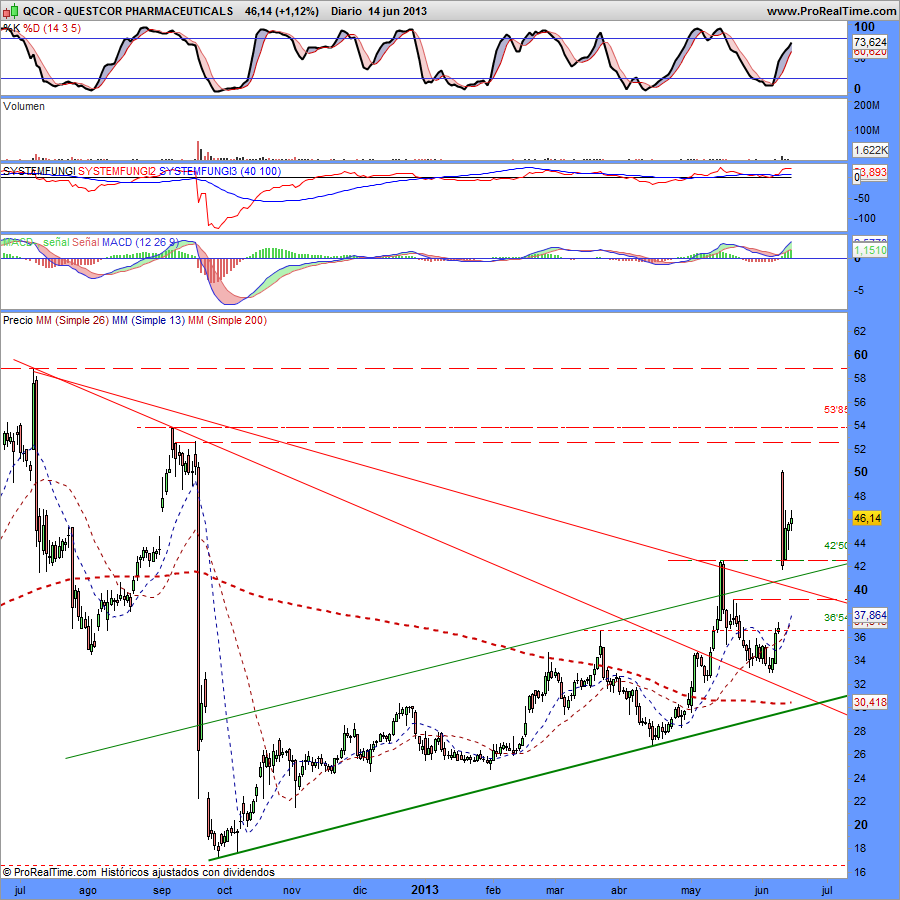Click the 53'85 resistance level annotation
The height and width of the screenshot is (900, 900).
[835, 410]
